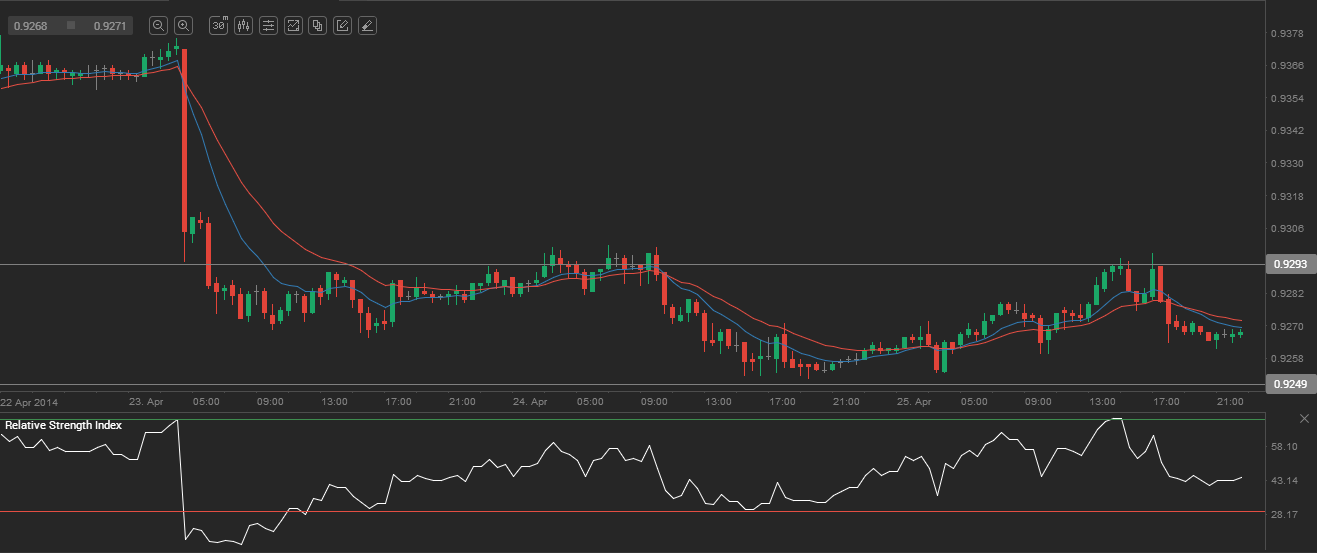Click the 0.9271 buy price
The width and height of the screenshot is (1317, 553).
110,26
